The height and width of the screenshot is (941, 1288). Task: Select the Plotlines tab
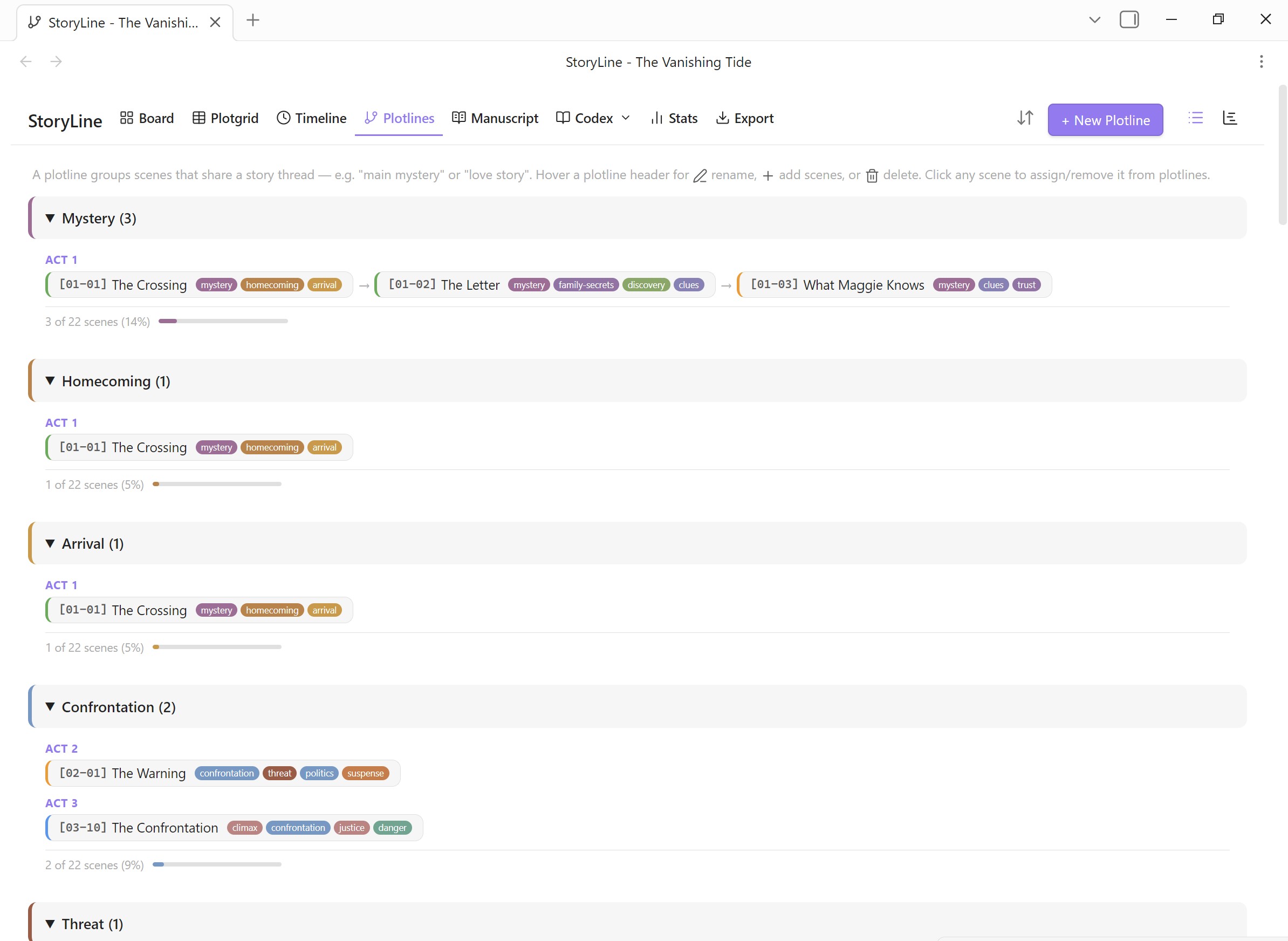click(x=399, y=118)
